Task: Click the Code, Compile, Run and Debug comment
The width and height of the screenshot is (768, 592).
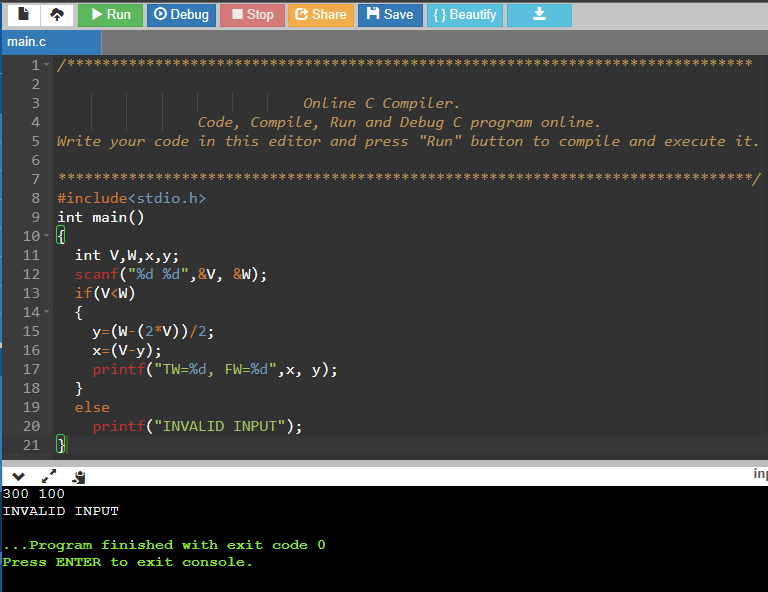Action: point(399,122)
